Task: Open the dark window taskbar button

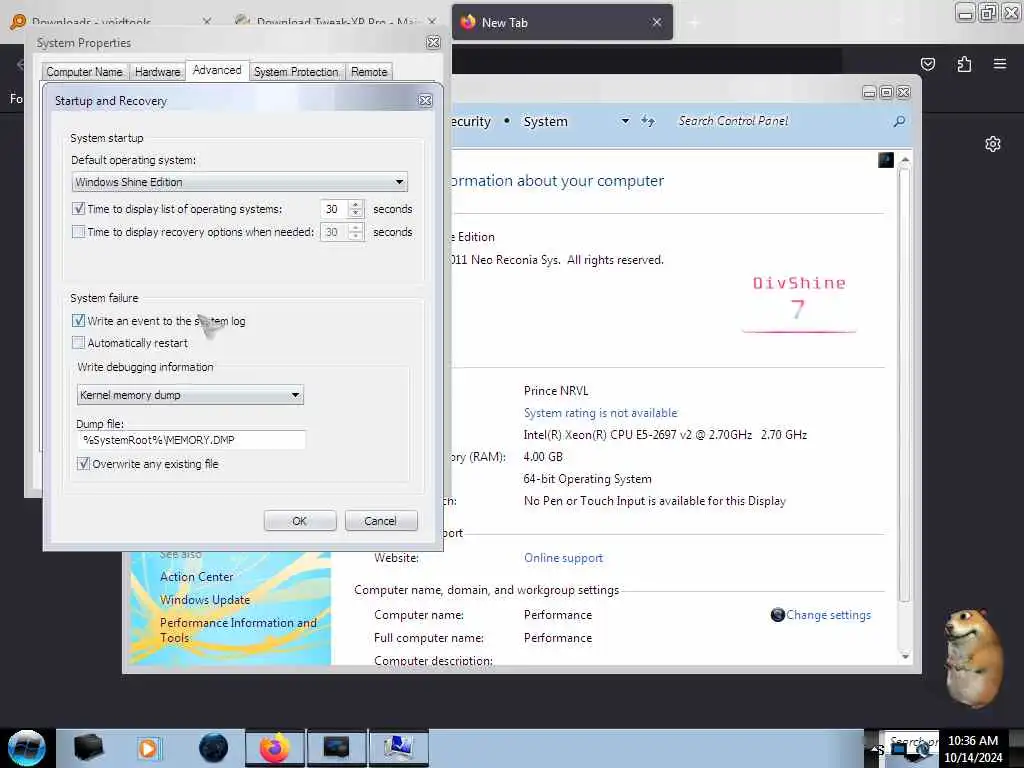Action: [x=336, y=748]
